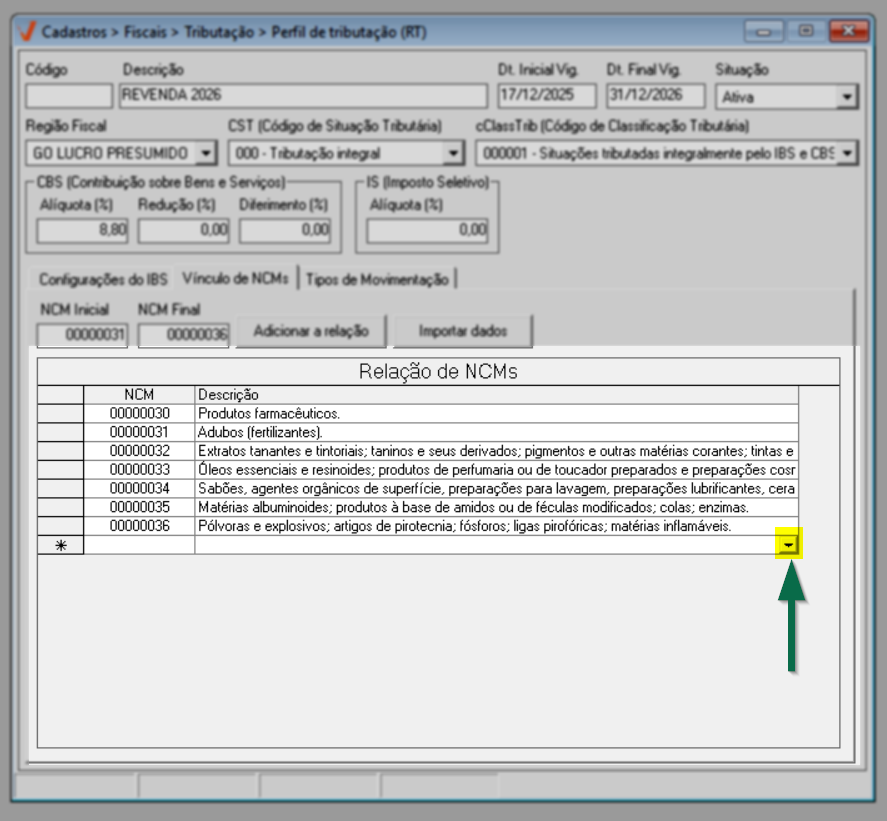The height and width of the screenshot is (821, 887).
Task: Click the new-row asterisk row header
Action: pyautogui.click(x=60, y=545)
